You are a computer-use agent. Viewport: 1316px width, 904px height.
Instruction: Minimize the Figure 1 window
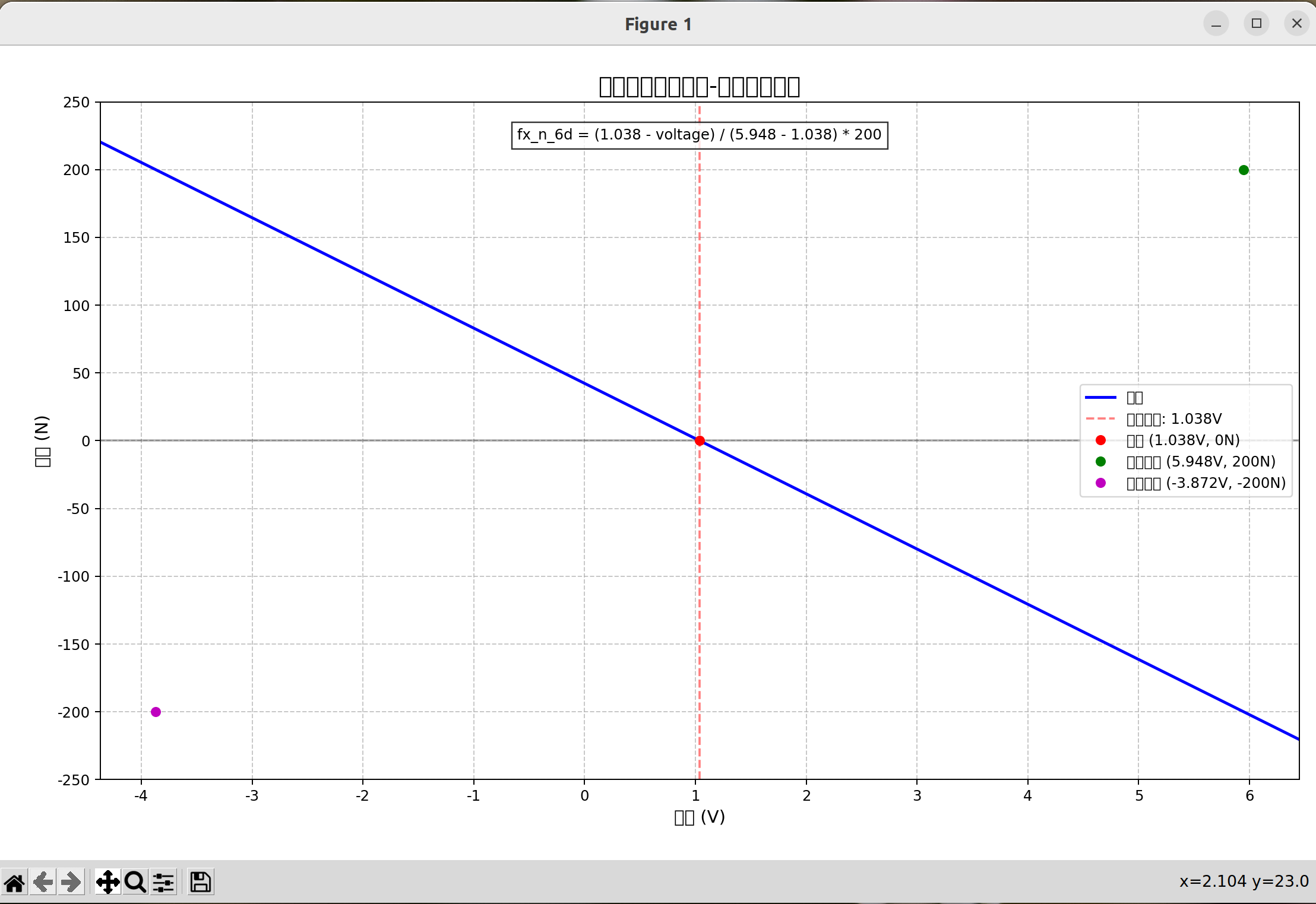point(1216,24)
